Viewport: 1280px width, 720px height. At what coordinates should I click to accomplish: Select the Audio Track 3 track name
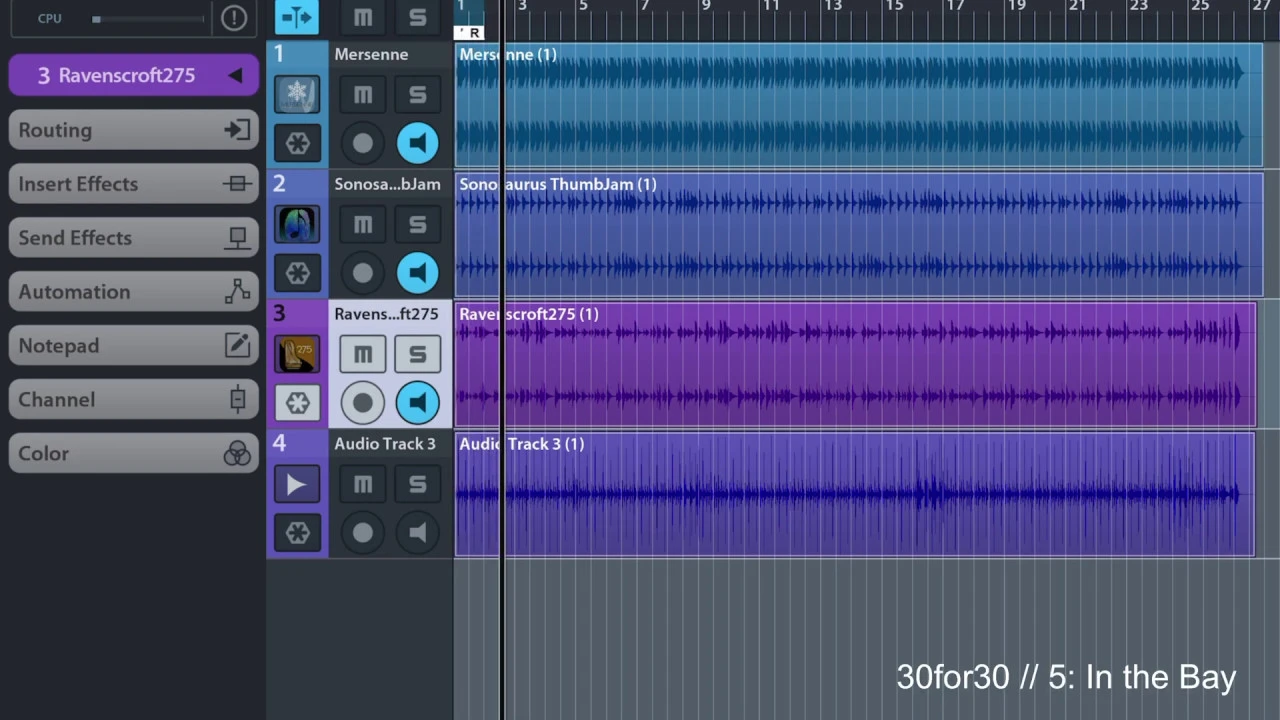tap(385, 444)
